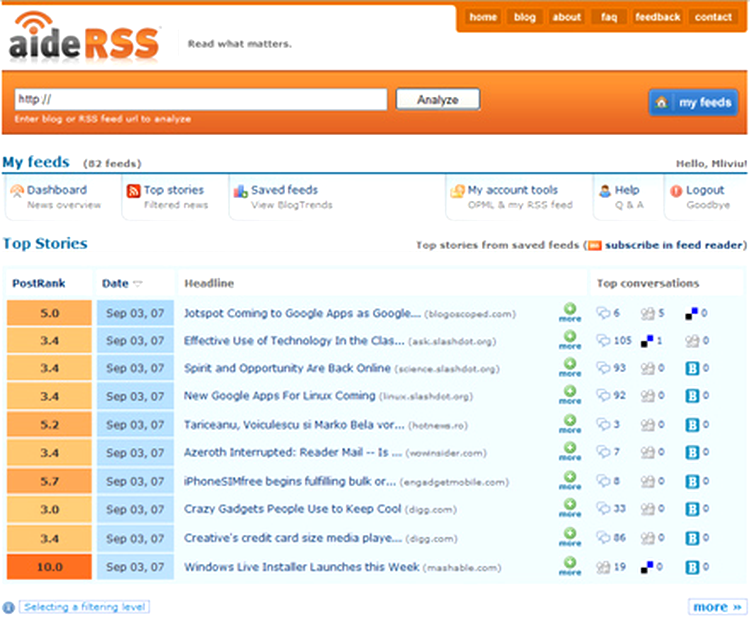
Task: Click 10.0 PostRank color cell
Action: pyautogui.click(x=49, y=567)
